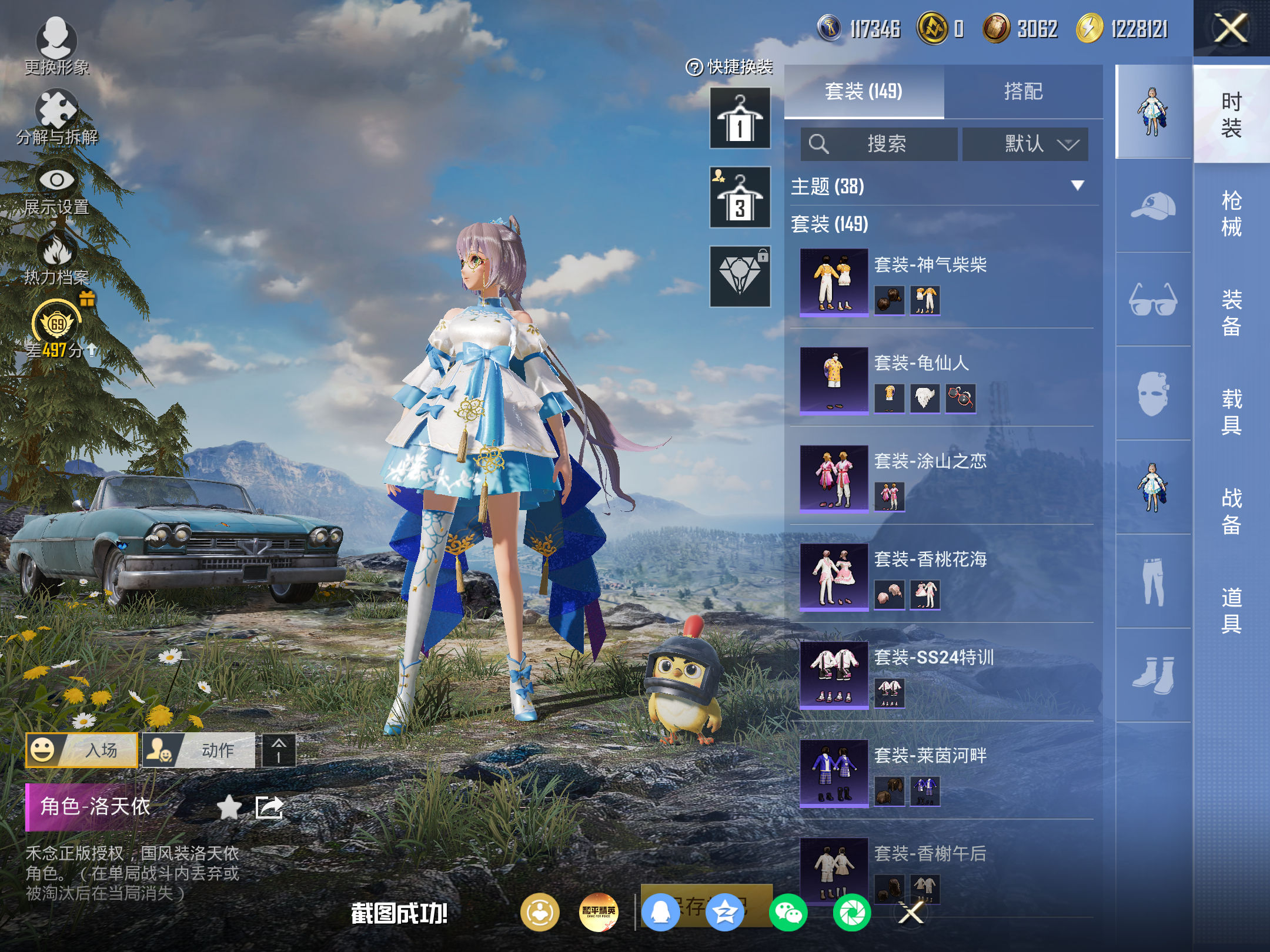Dismiss the screenshot share bar
Image resolution: width=1270 pixels, height=952 pixels.
click(911, 913)
